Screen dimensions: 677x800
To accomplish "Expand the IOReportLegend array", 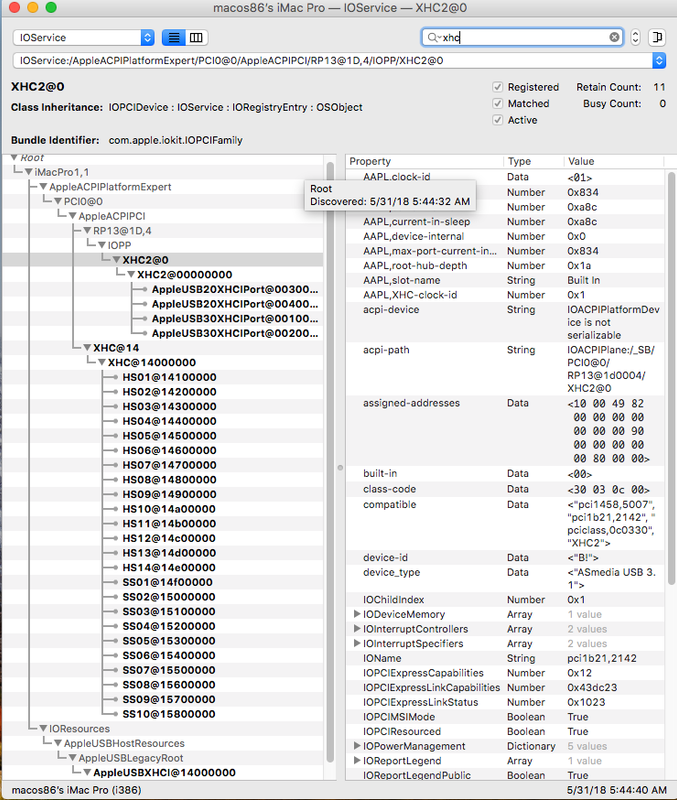I will click(x=357, y=761).
